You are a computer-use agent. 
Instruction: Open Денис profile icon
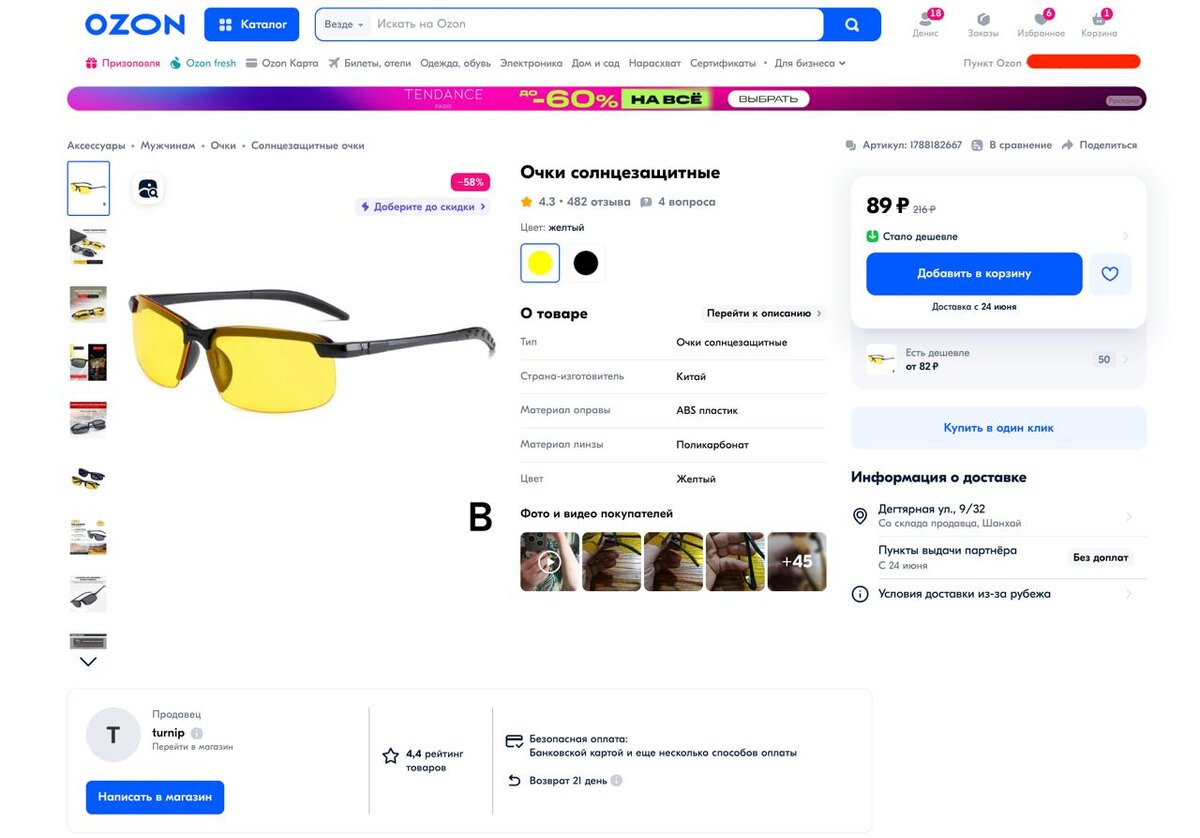click(x=926, y=19)
